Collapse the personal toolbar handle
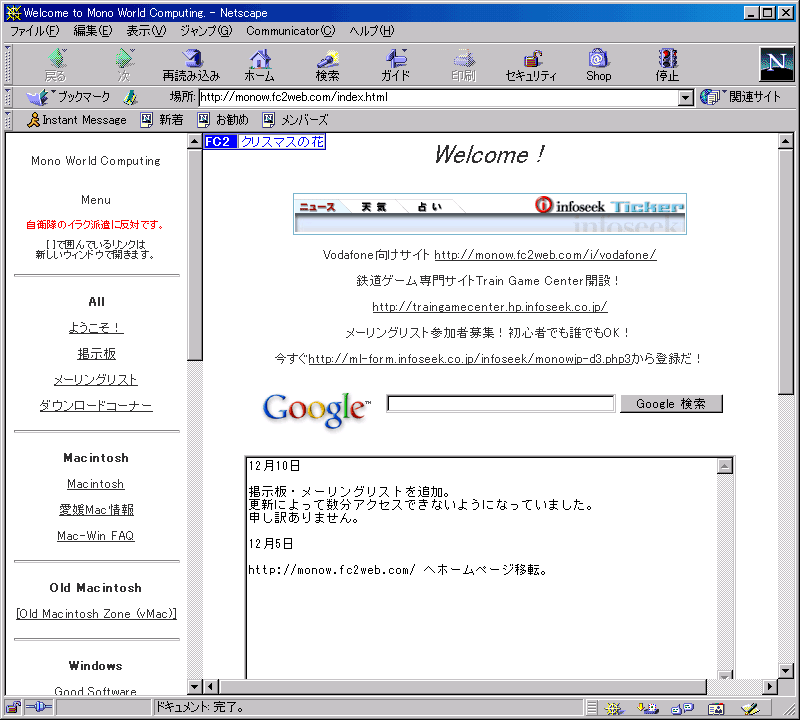 (8, 120)
